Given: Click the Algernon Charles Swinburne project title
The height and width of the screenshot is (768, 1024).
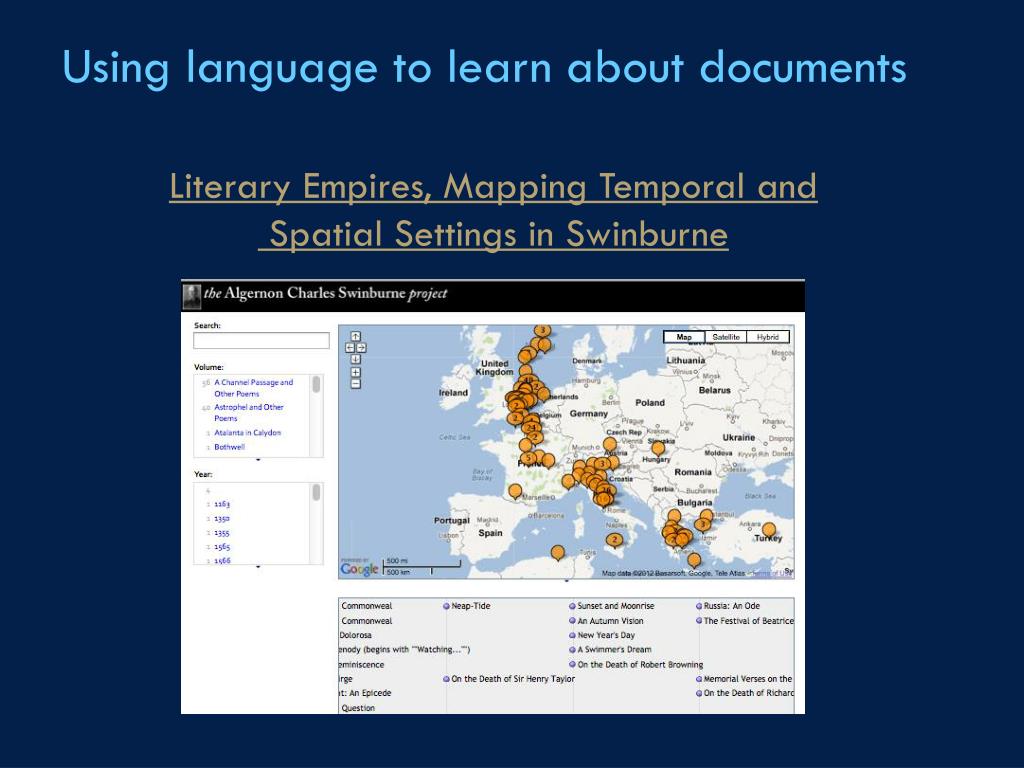Looking at the screenshot, I should click(x=325, y=293).
